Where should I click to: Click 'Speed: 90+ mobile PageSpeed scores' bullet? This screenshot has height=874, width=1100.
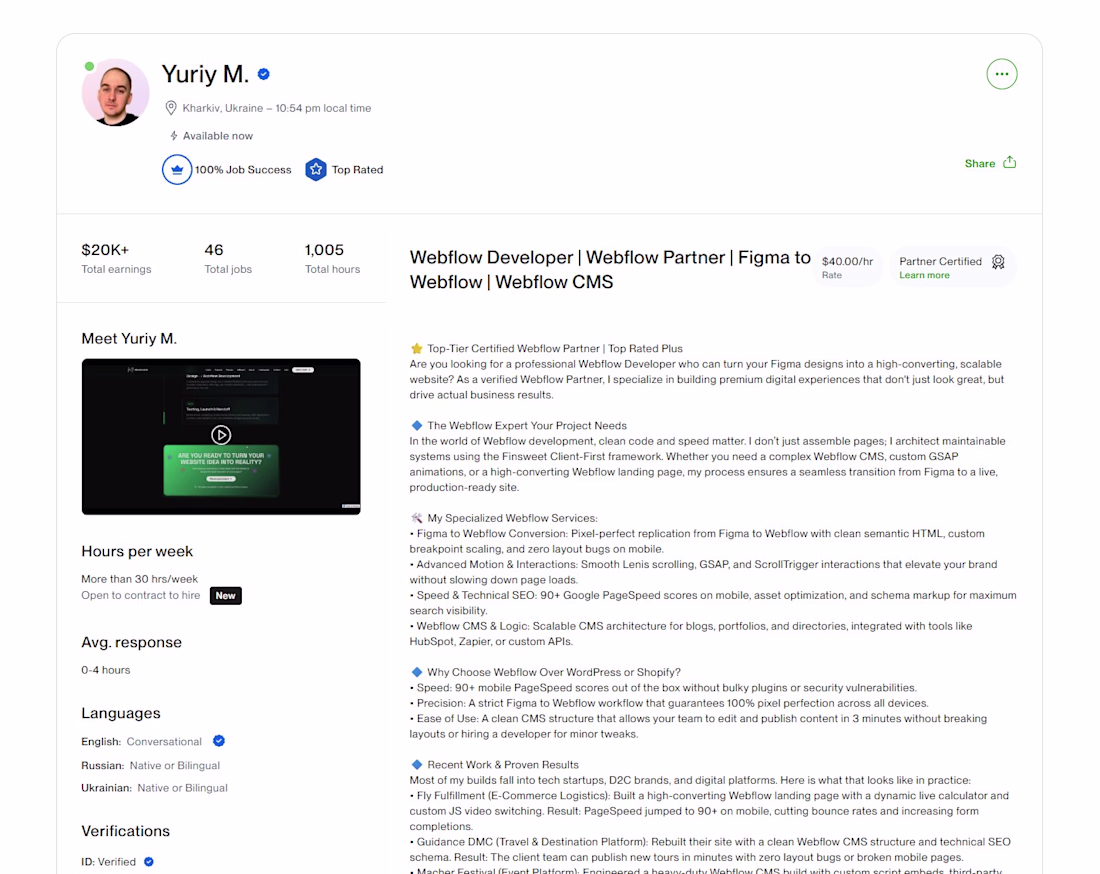[663, 687]
